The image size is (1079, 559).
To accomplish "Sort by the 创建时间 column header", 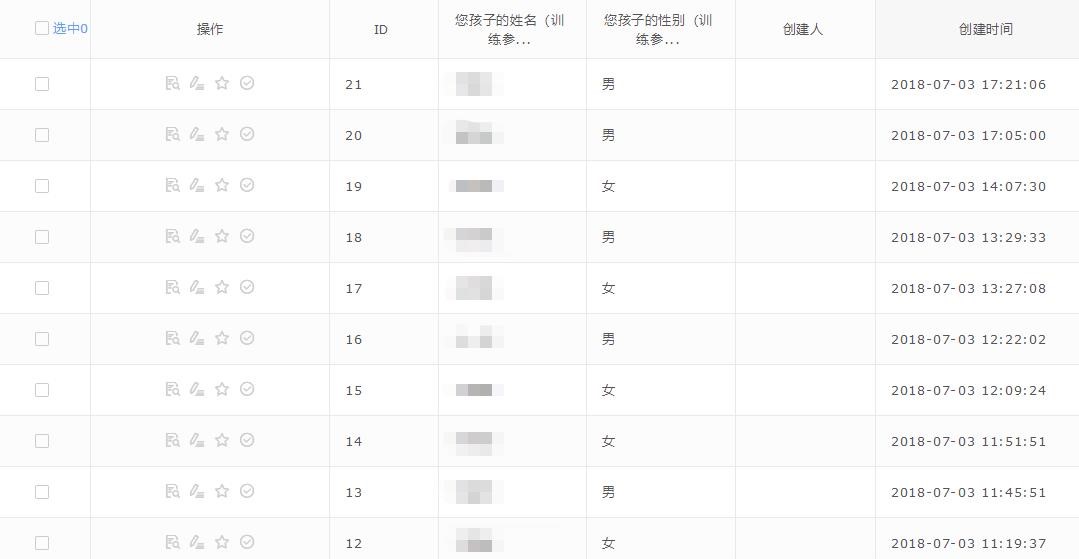I will pyautogui.click(x=985, y=29).
